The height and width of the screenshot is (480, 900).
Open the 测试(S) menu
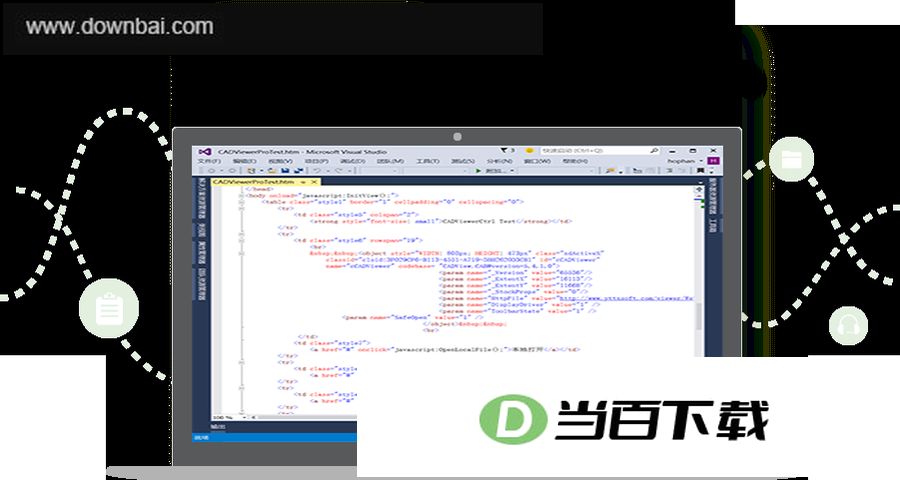pyautogui.click(x=463, y=161)
